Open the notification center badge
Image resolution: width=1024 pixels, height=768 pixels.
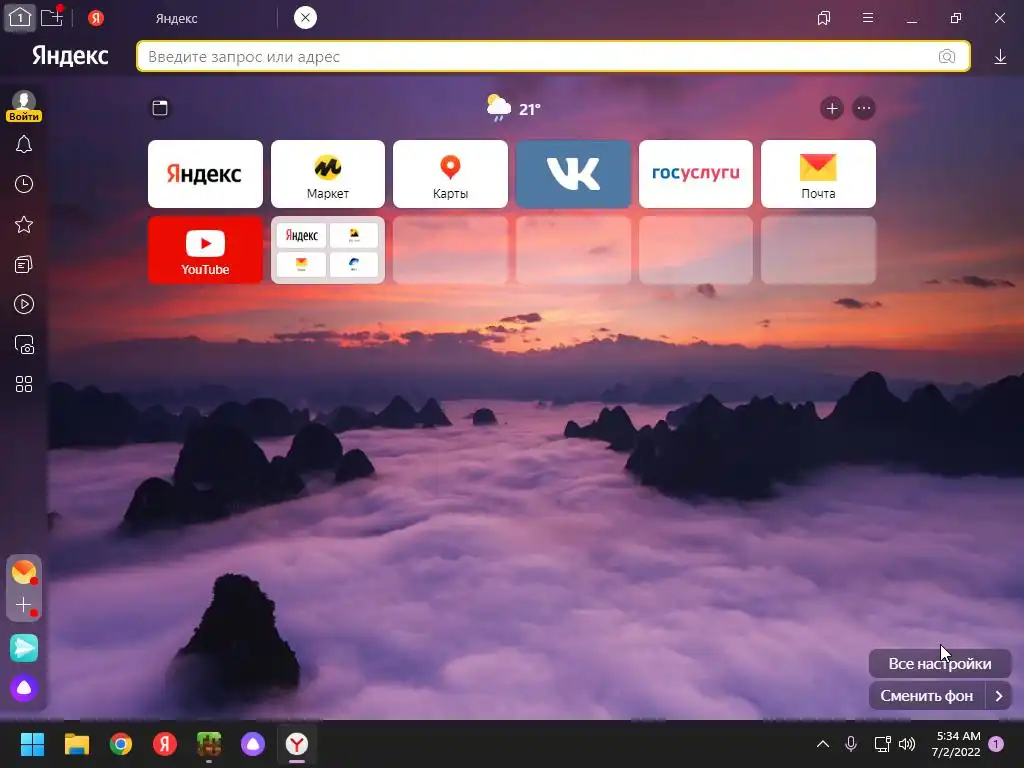click(x=996, y=744)
